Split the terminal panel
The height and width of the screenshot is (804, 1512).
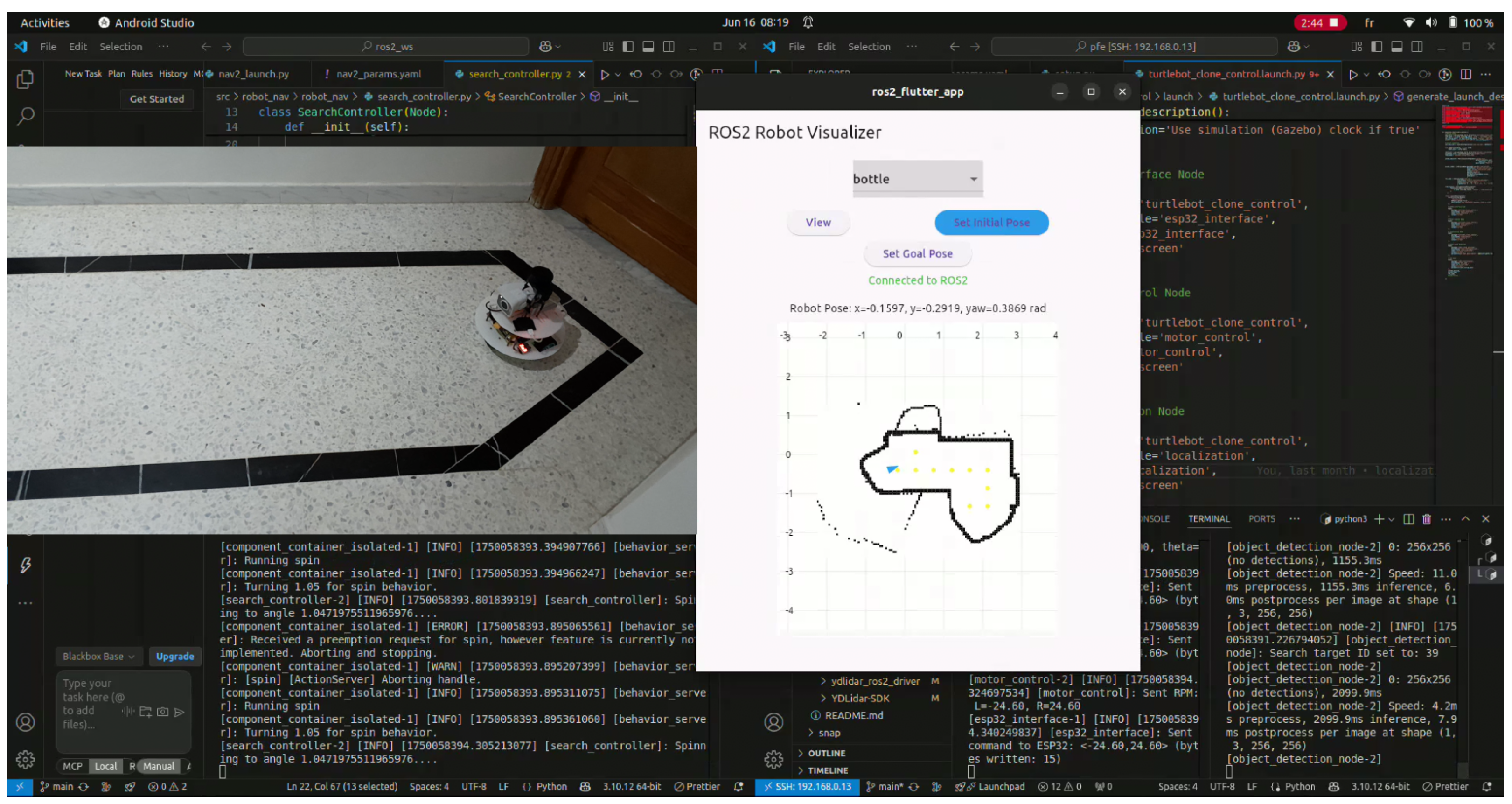pos(1408,519)
